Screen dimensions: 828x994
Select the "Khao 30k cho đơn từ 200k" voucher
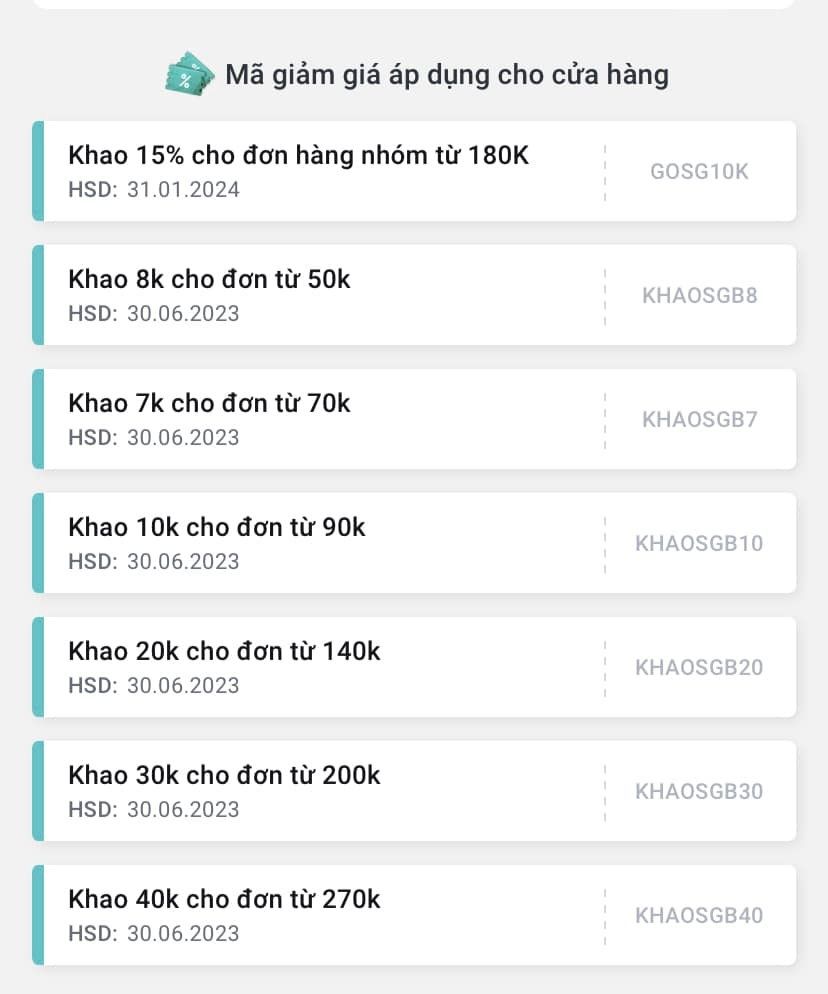coord(224,776)
